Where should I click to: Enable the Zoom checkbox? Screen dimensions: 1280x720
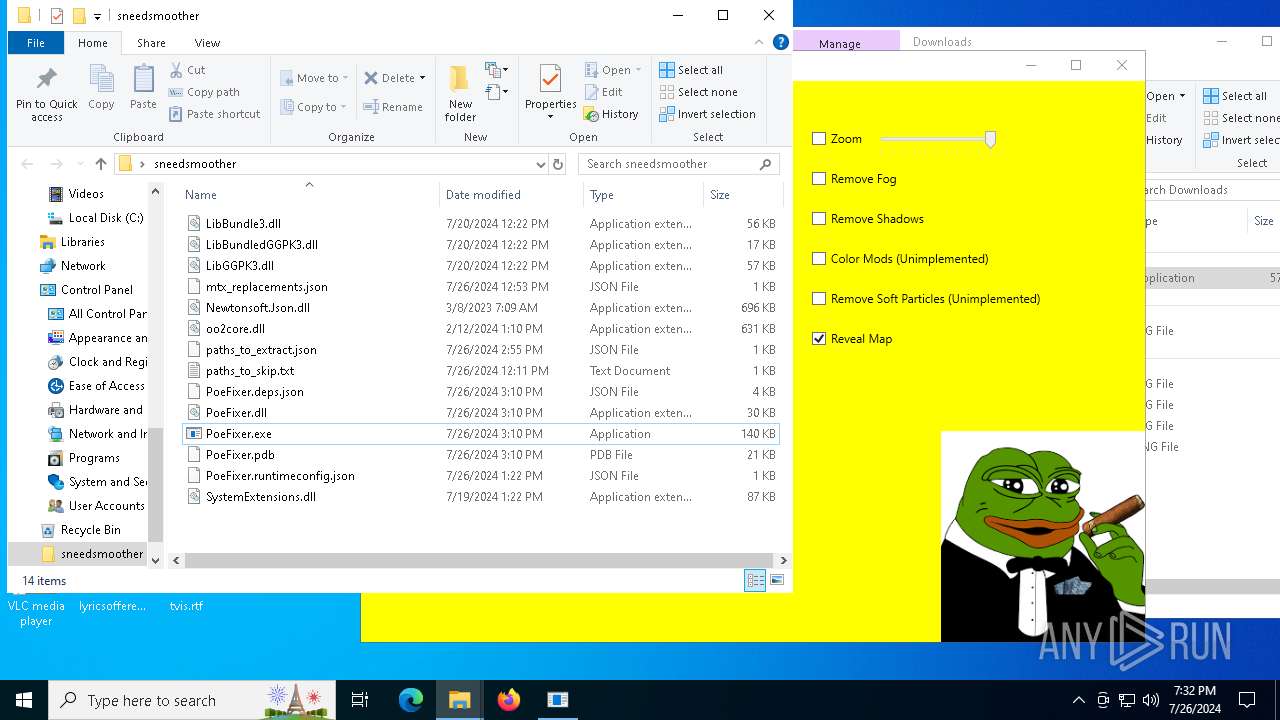pos(819,139)
